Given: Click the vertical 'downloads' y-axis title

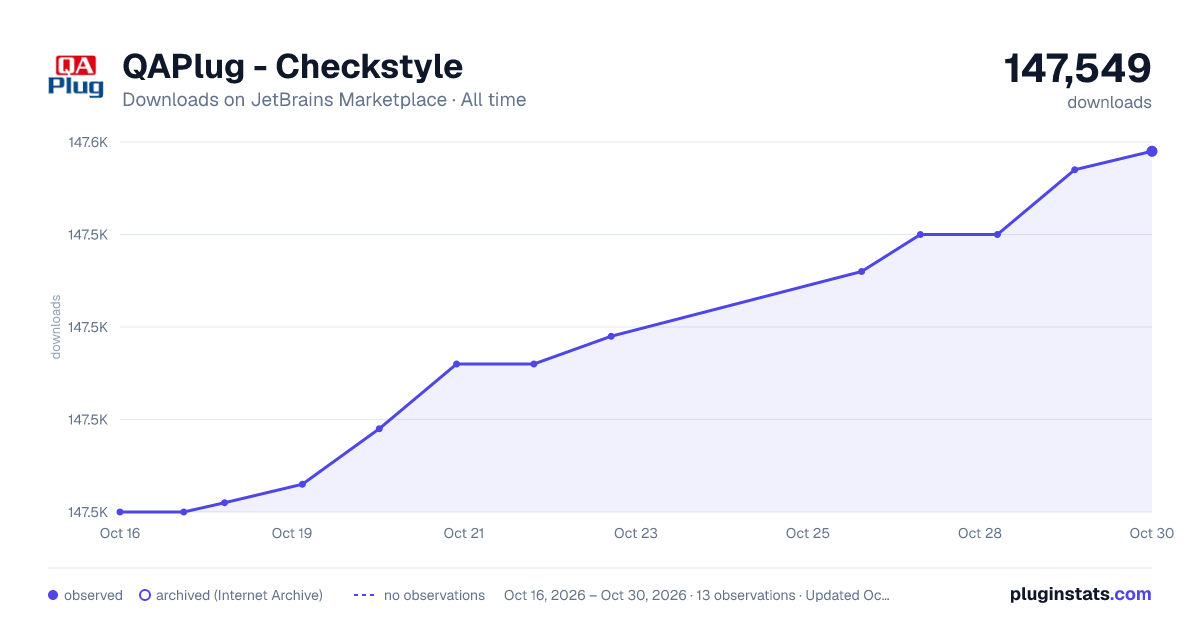Looking at the screenshot, I should [56, 327].
